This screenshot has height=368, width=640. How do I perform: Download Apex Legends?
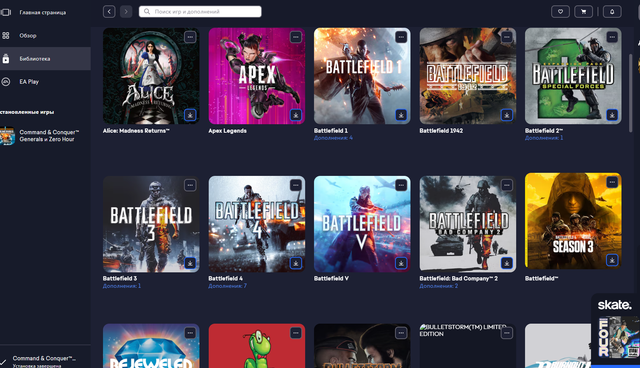coord(296,115)
